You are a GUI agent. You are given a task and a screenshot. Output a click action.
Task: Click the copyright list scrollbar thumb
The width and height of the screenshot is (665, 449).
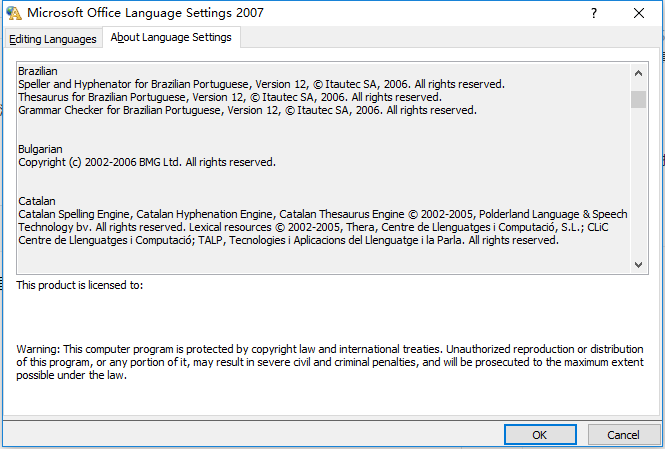click(638, 100)
